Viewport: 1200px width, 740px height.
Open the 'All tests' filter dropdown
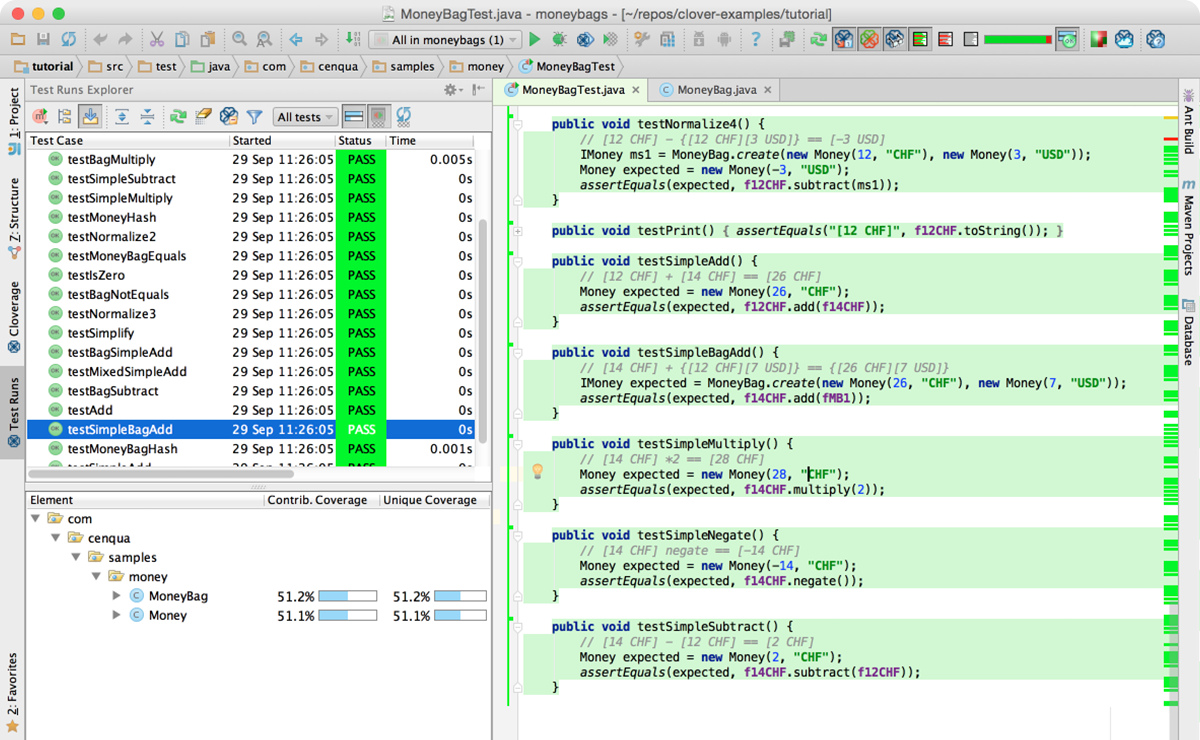click(305, 117)
